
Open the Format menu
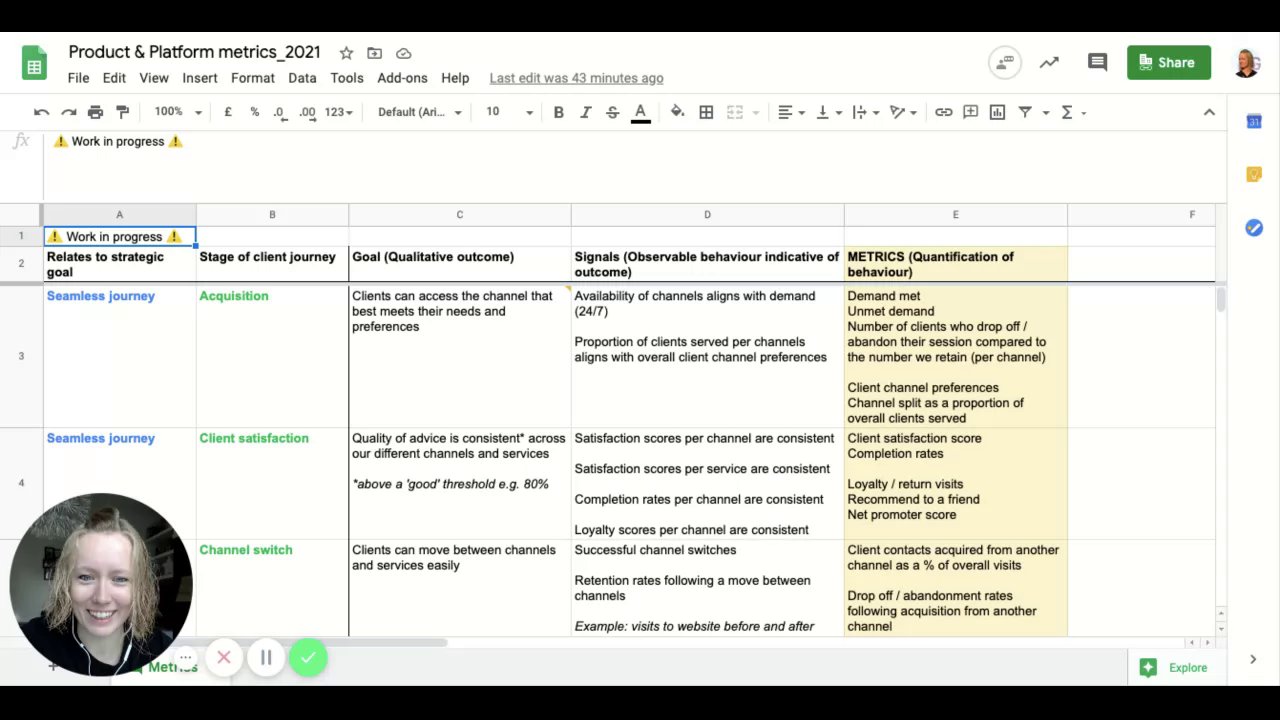point(253,78)
